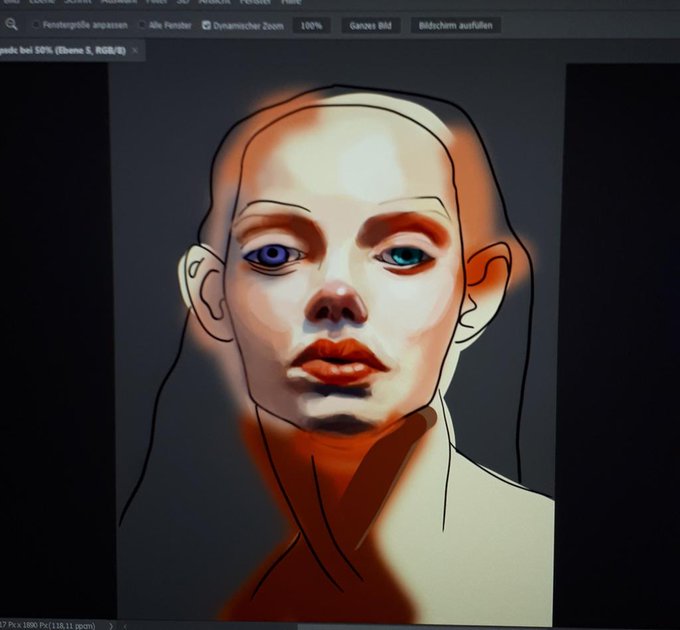Open the Ansicht menu
The height and width of the screenshot is (630, 680).
pyautogui.click(x=214, y=2)
